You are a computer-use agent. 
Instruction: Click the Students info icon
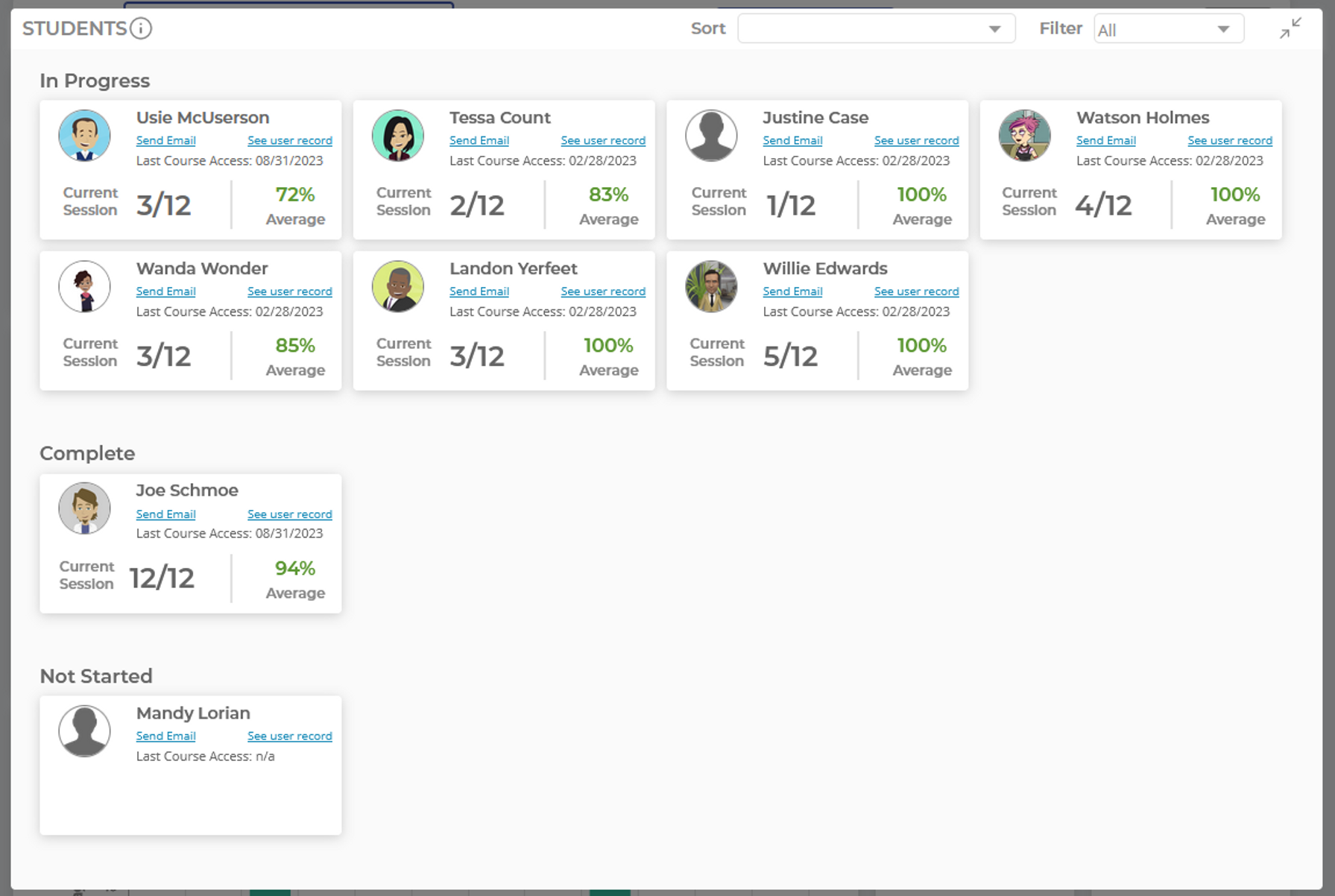[141, 28]
